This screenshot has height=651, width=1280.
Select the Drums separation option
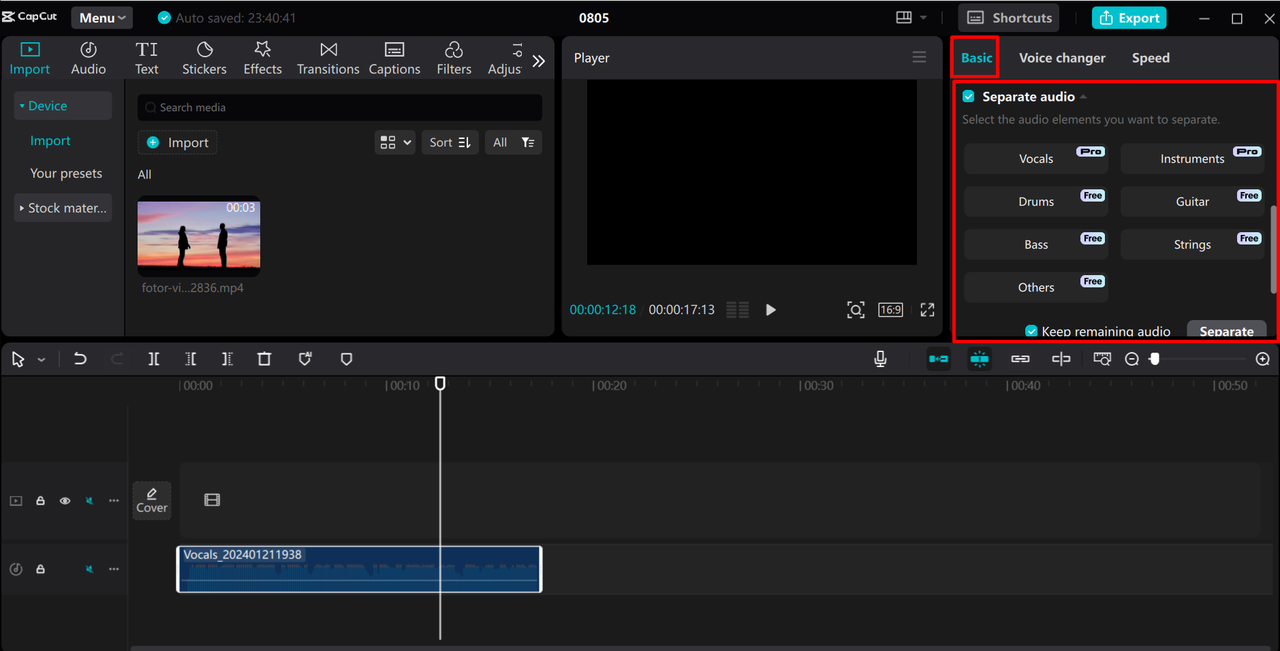click(1036, 201)
